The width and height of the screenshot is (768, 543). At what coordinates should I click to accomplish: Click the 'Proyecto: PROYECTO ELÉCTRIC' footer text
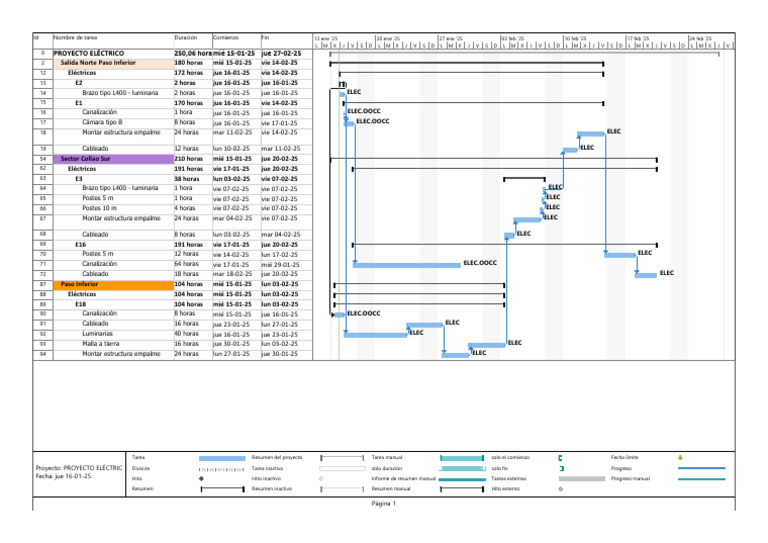point(79,468)
